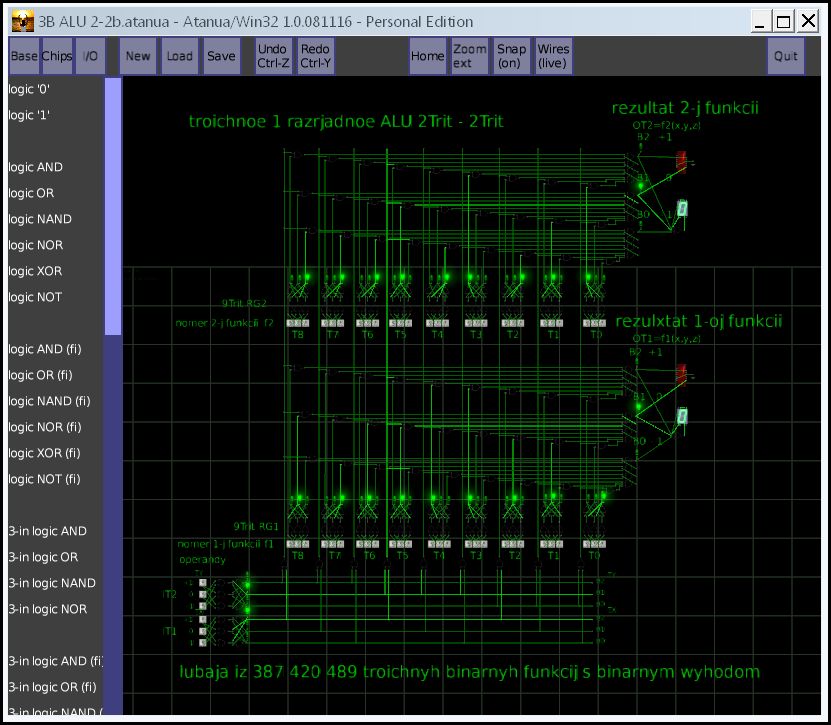Select 3-in logic OR (fi) item
The width and height of the screenshot is (831, 725).
[x=52, y=686]
